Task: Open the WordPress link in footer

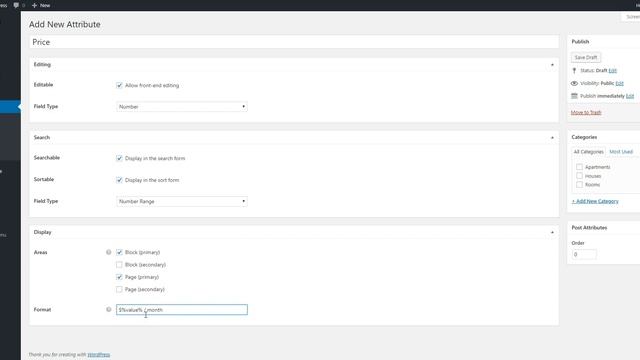Action: (x=98, y=354)
